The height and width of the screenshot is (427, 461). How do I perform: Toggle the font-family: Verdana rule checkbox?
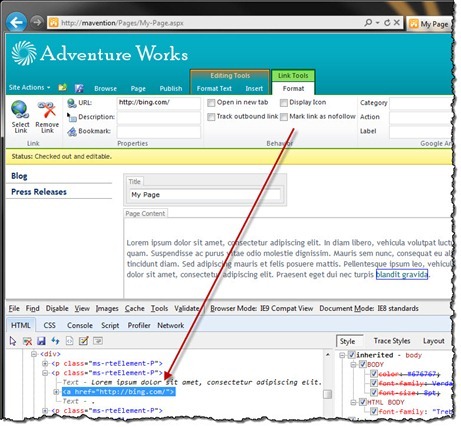[374, 383]
